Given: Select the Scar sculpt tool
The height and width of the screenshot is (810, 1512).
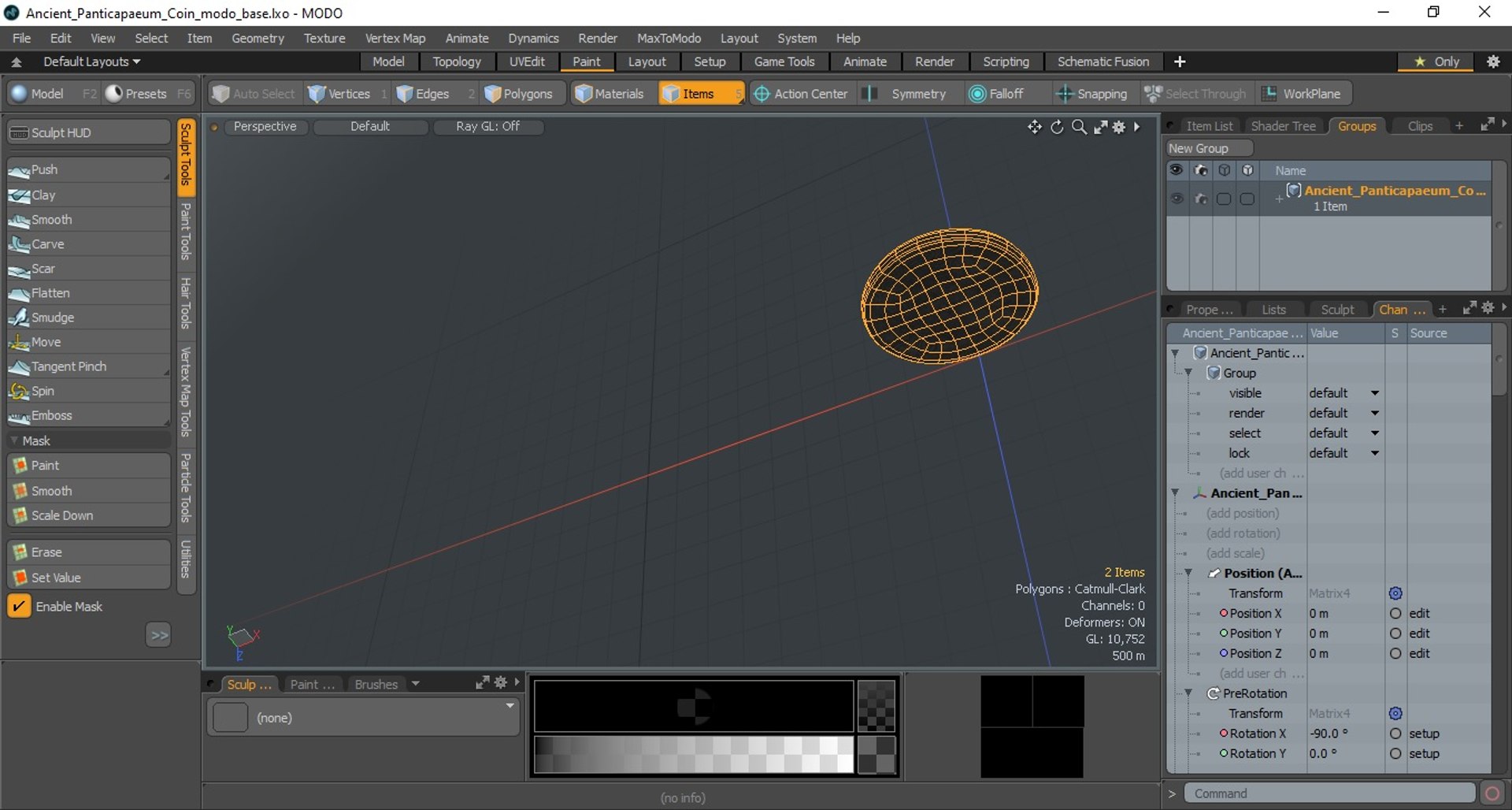Looking at the screenshot, I should (x=88, y=268).
